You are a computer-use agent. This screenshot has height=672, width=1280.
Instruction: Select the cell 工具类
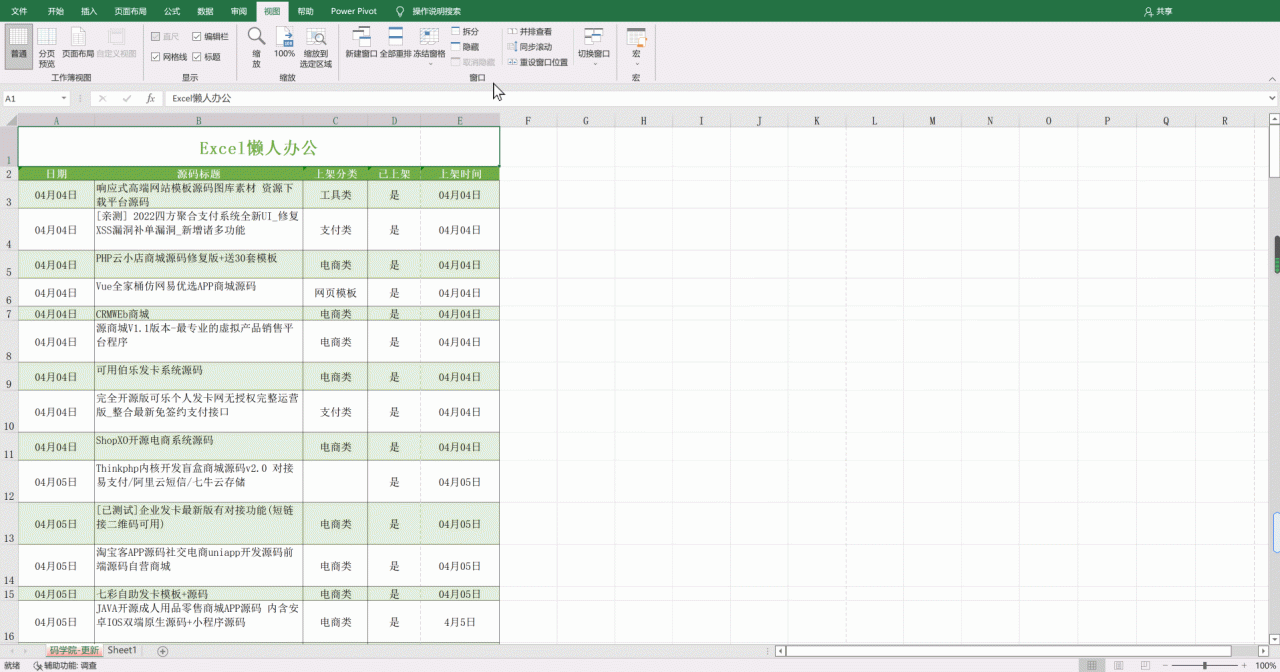click(x=335, y=195)
